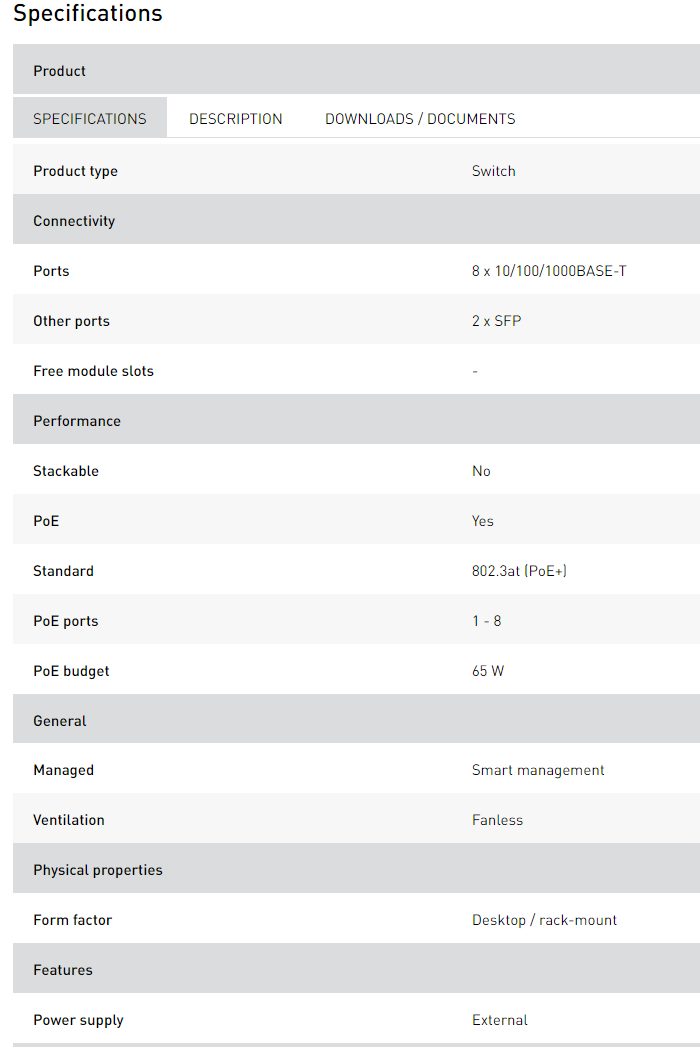Click the Desktop / rack-mount value
The height and width of the screenshot is (1047, 700).
[x=544, y=920]
